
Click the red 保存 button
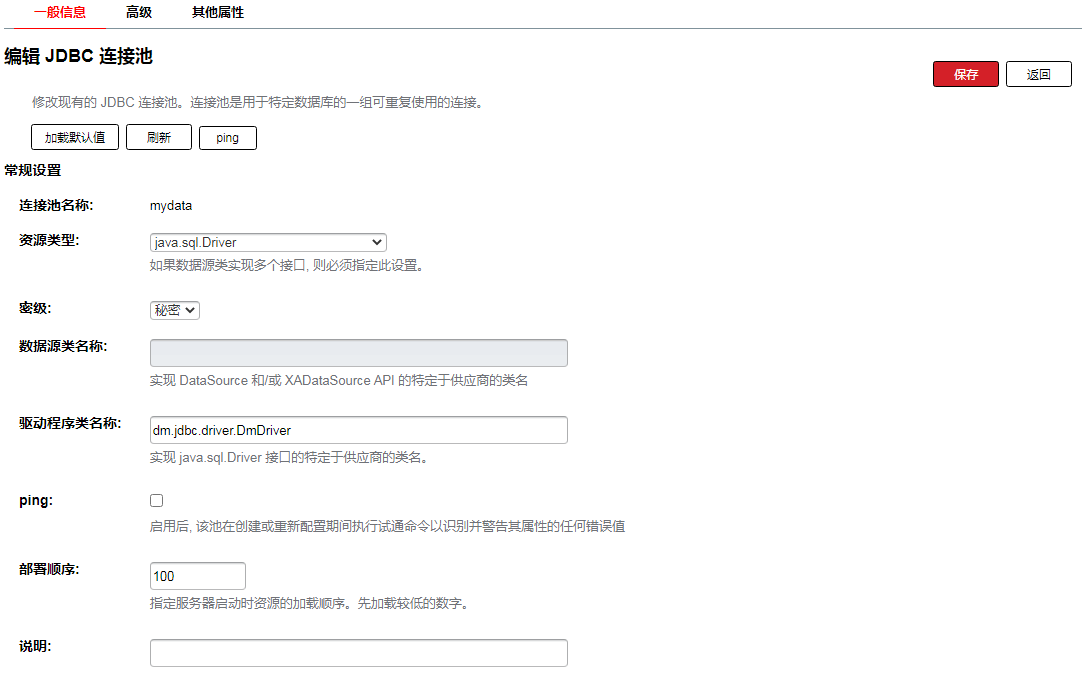[x=965, y=74]
